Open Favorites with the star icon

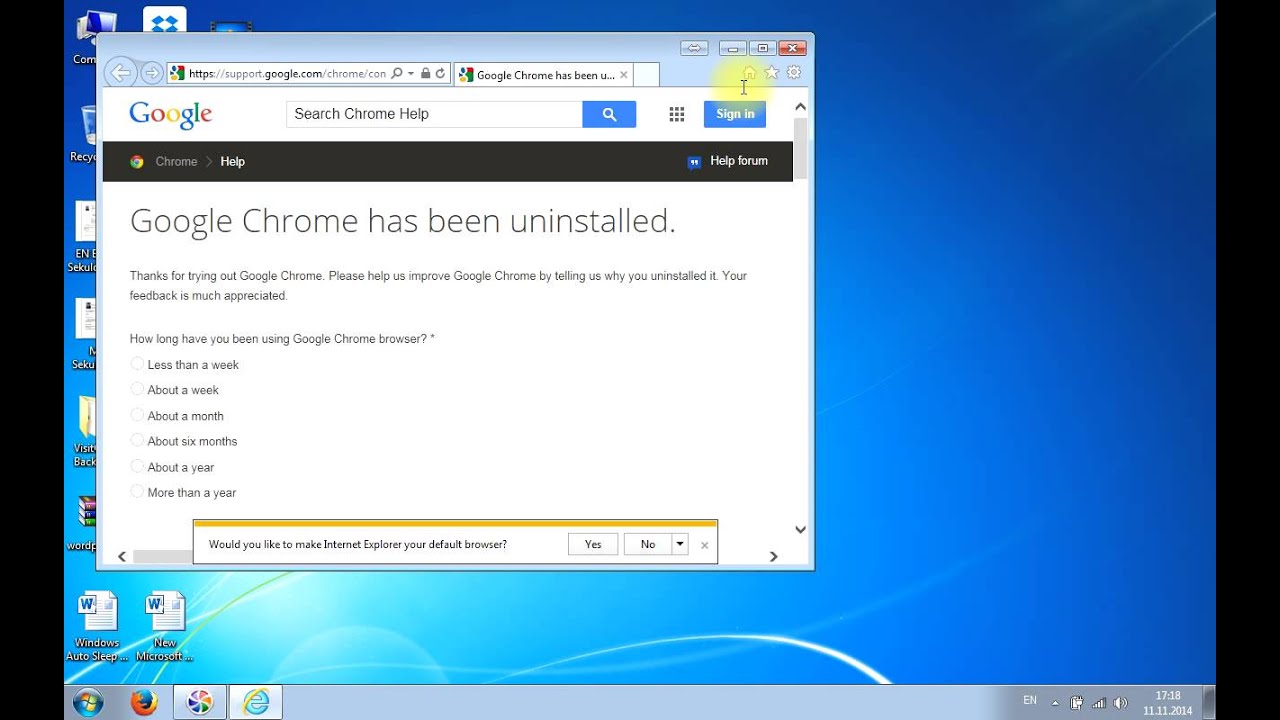pyautogui.click(x=772, y=73)
